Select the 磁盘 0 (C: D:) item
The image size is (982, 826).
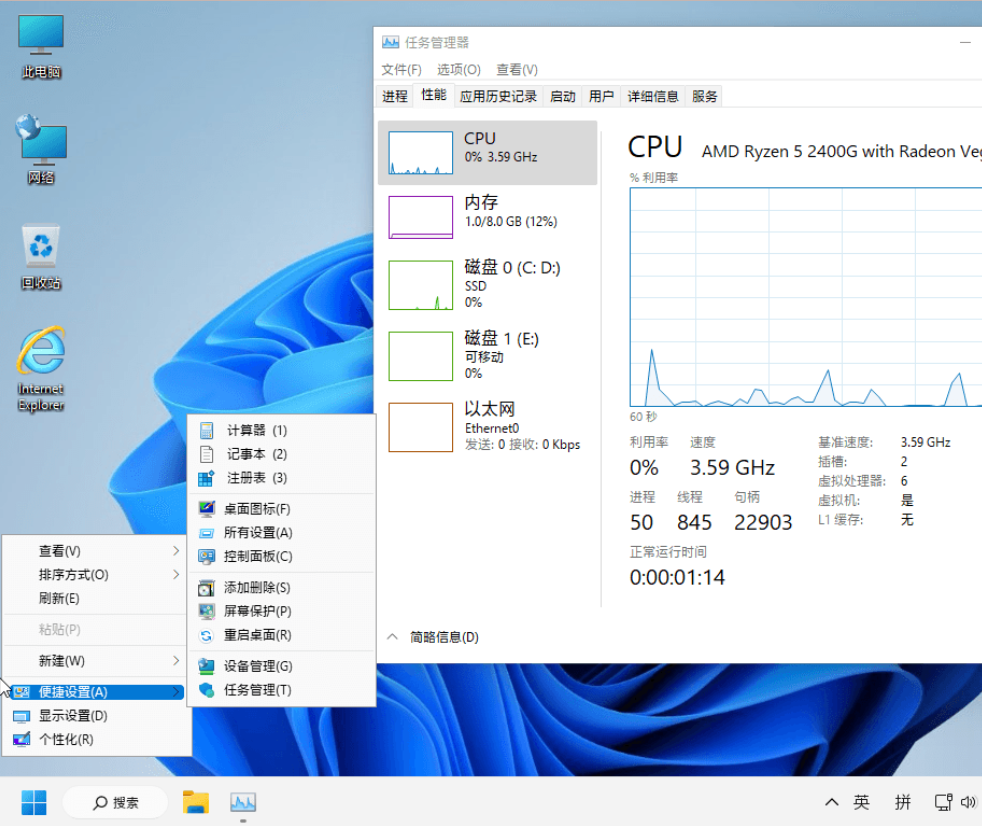click(x=487, y=285)
